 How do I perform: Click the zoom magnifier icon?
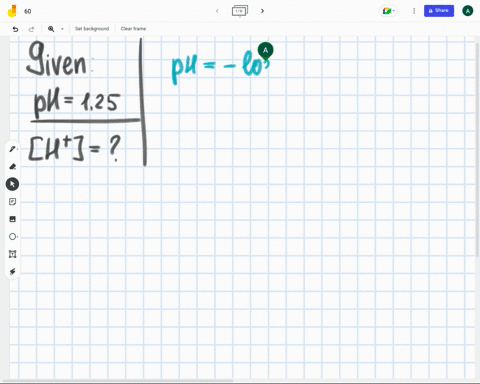pos(51,29)
